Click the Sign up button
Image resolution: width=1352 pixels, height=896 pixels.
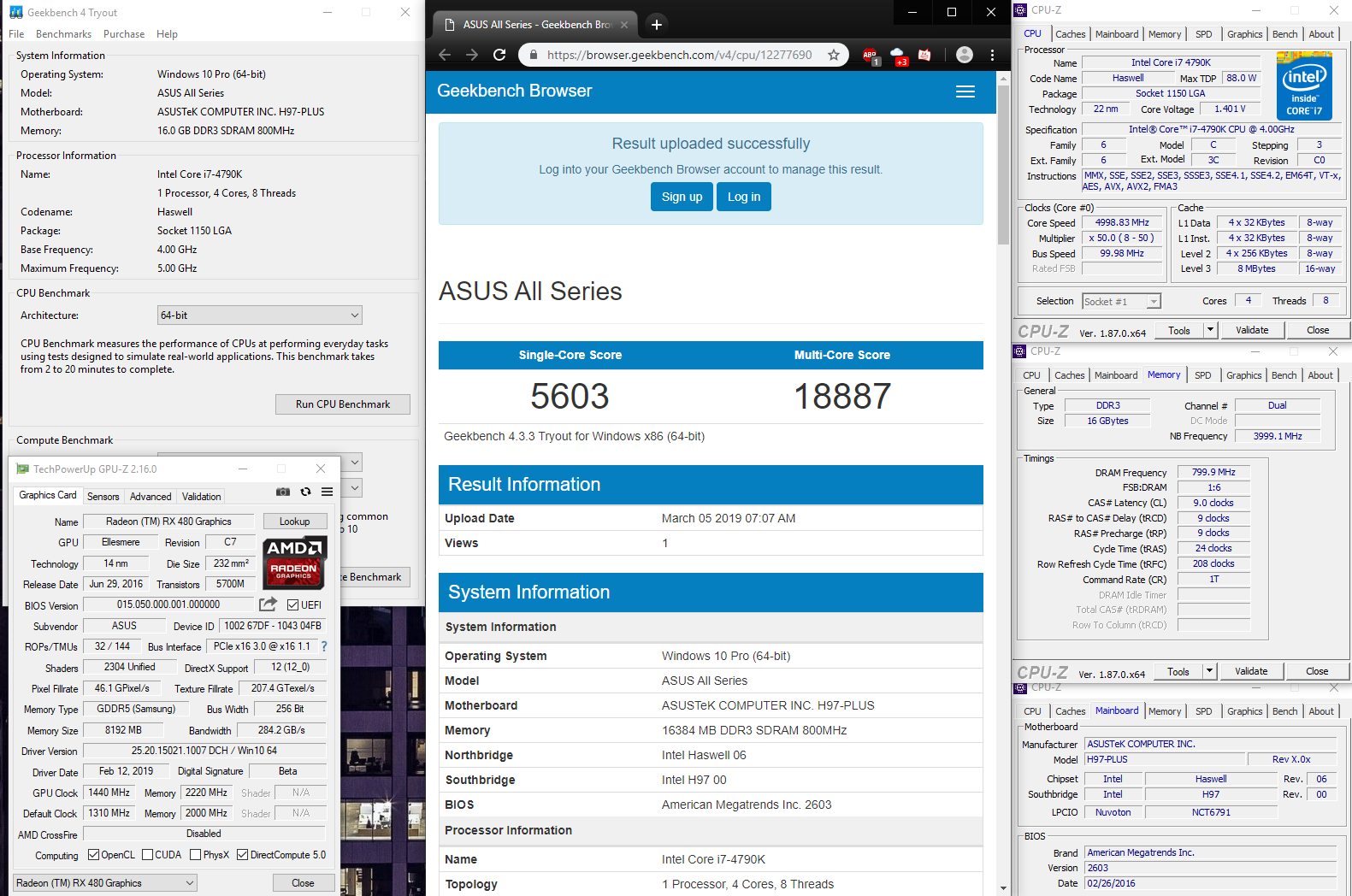tap(682, 197)
